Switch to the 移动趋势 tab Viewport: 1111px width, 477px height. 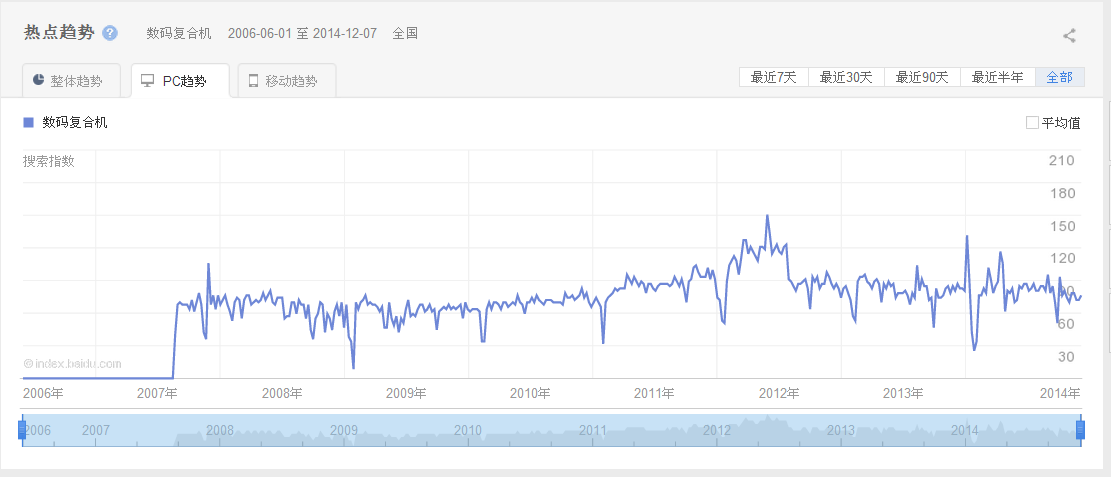286,81
